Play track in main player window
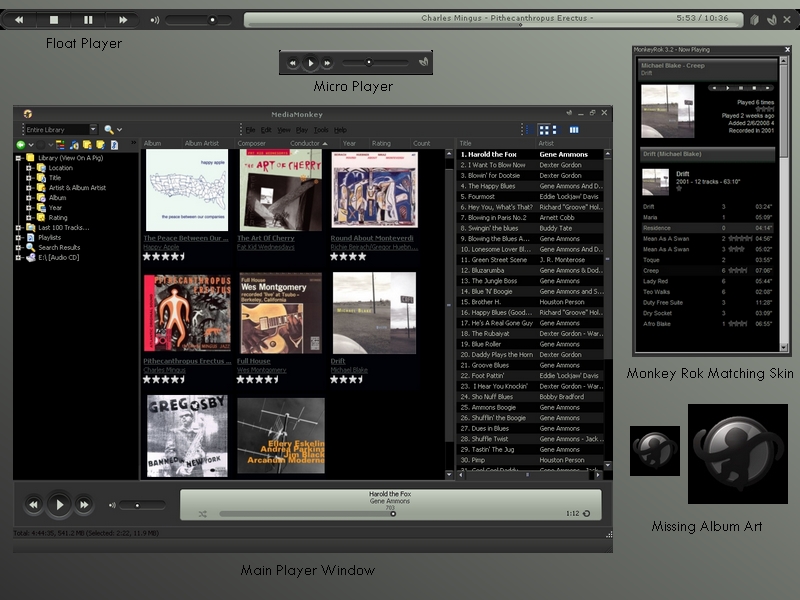800x600 pixels. pyautogui.click(x=59, y=505)
